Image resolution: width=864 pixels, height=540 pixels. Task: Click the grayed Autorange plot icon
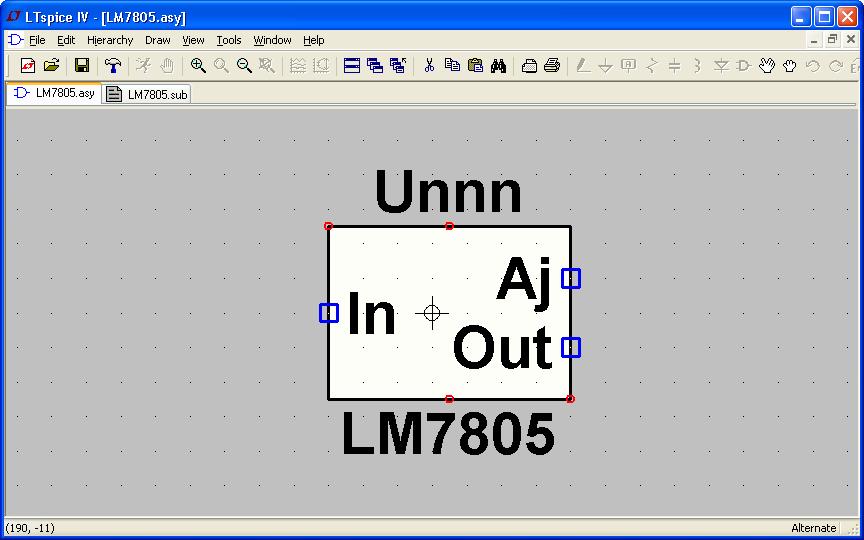tap(298, 66)
